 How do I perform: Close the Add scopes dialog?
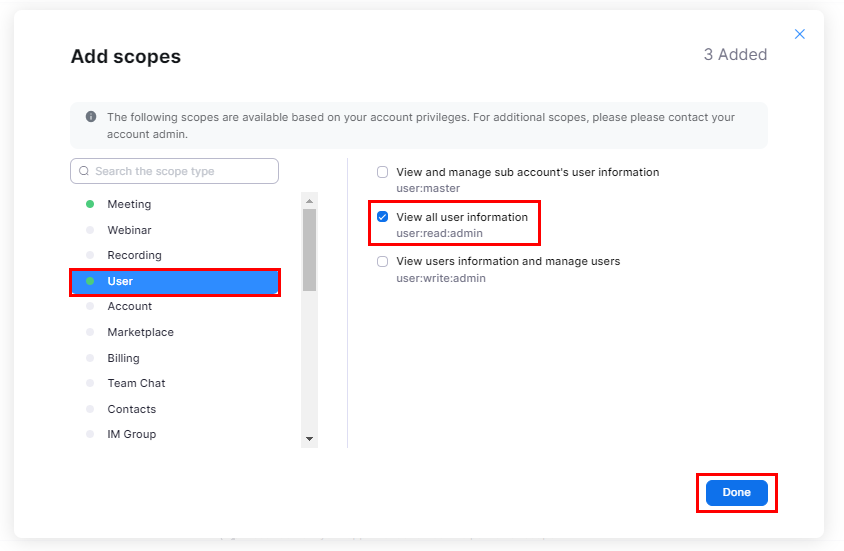(x=799, y=34)
